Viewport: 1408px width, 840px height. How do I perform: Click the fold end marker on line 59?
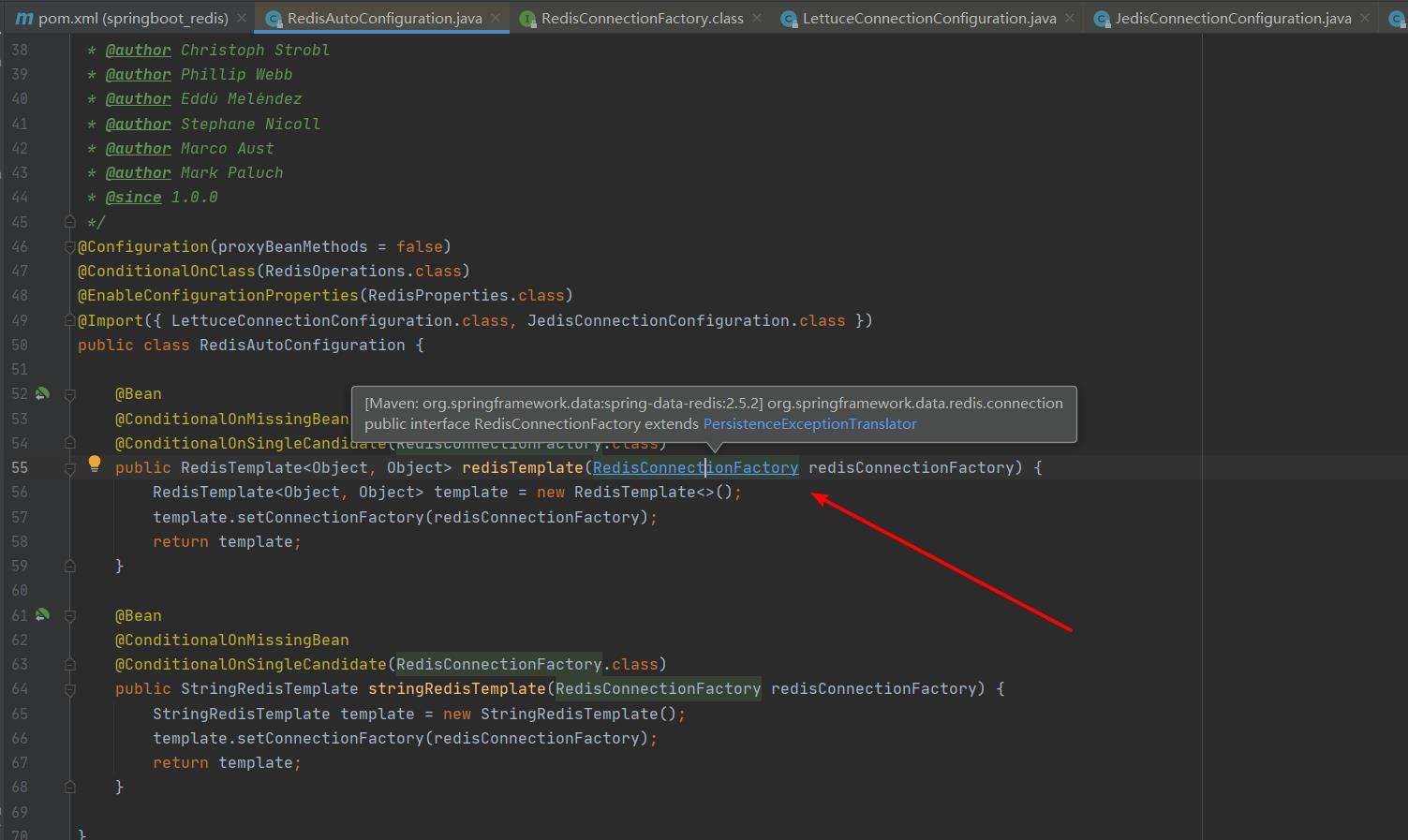[x=69, y=566]
